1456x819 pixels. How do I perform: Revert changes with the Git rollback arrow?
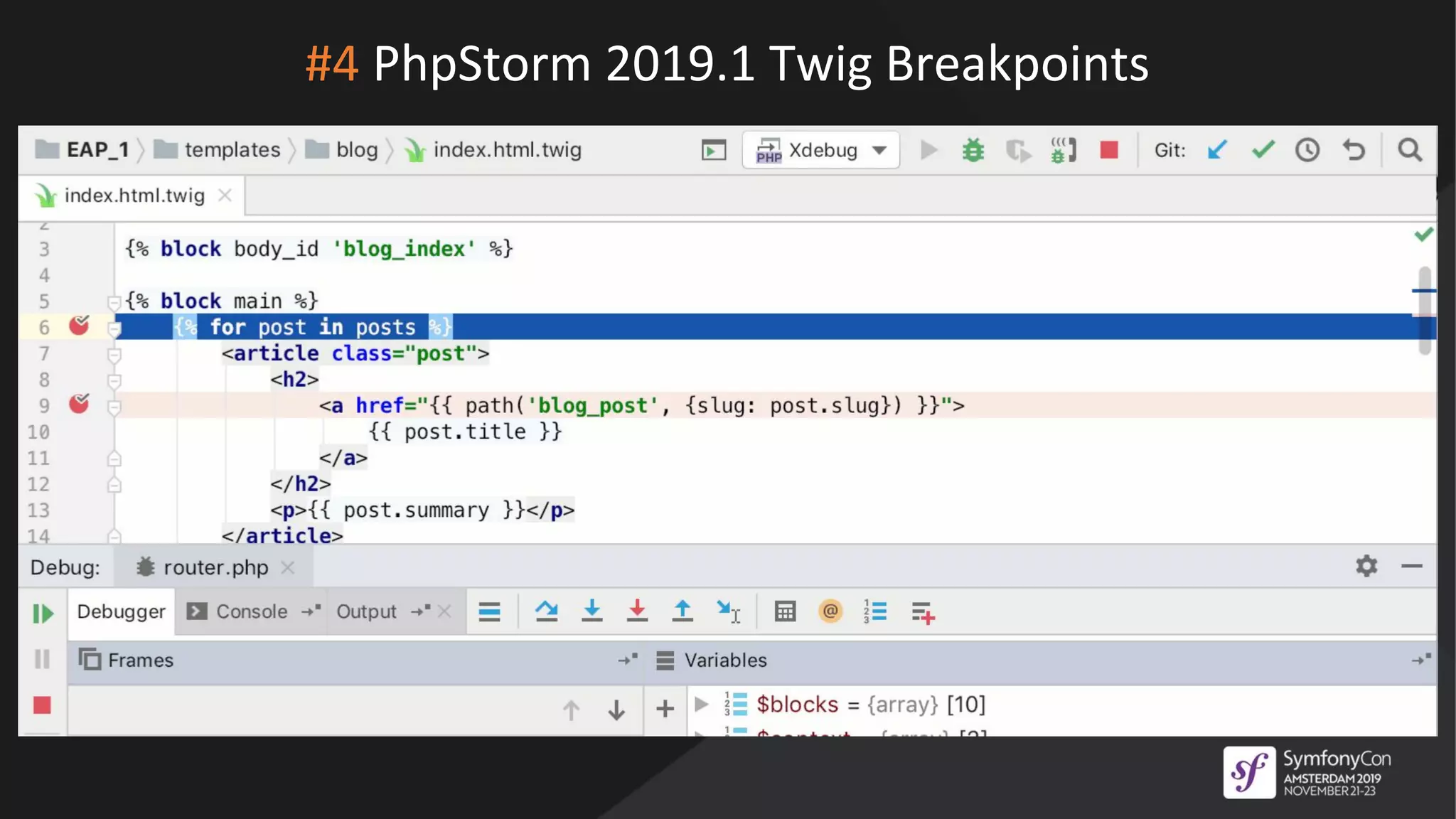coord(1354,150)
